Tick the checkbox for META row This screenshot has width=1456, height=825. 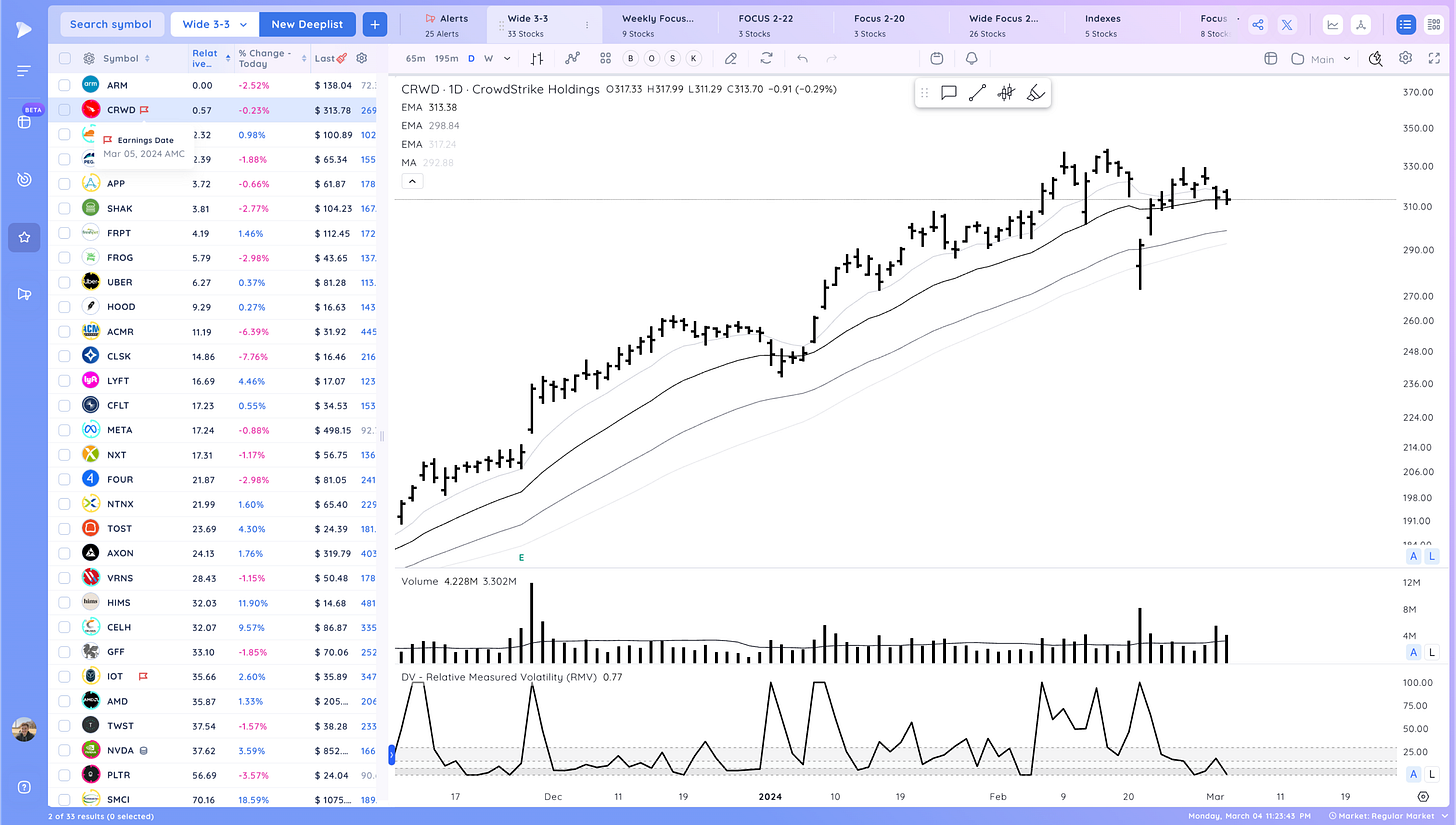tap(64, 430)
